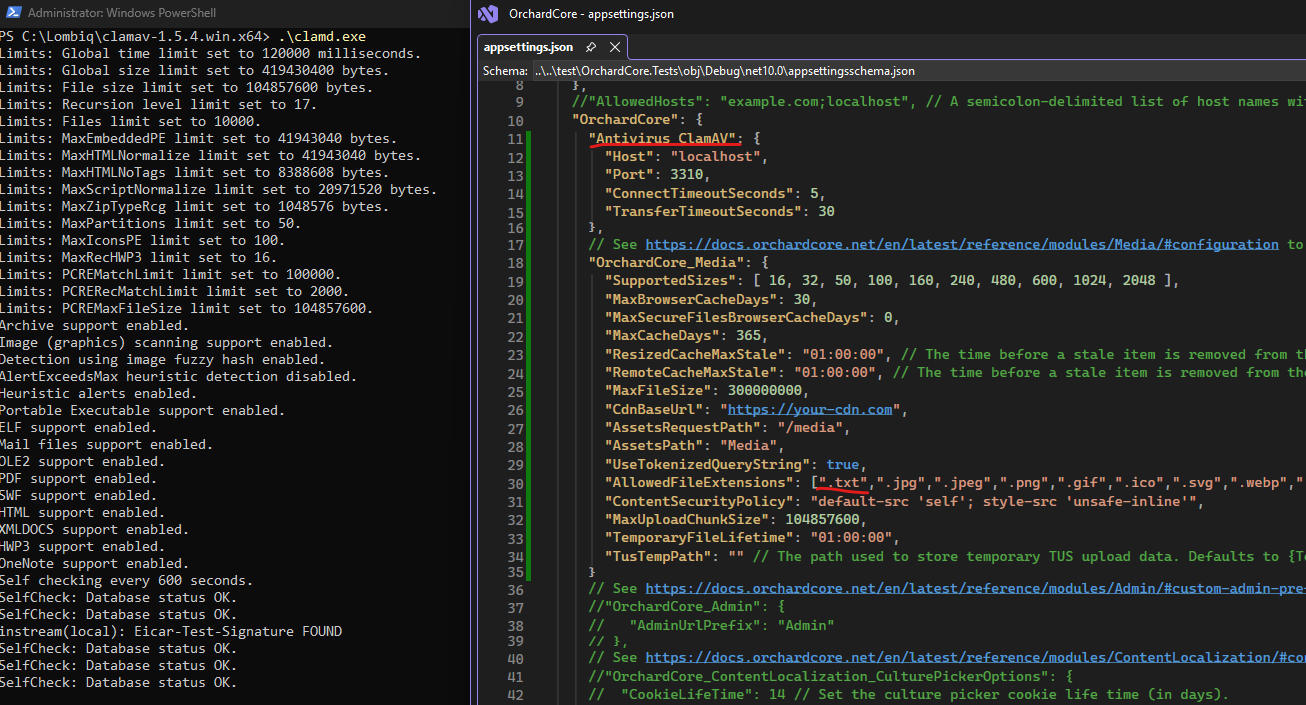Viewport: 1306px width, 705px height.
Task: Click the AssetsPath "Media" line
Action: (x=693, y=446)
